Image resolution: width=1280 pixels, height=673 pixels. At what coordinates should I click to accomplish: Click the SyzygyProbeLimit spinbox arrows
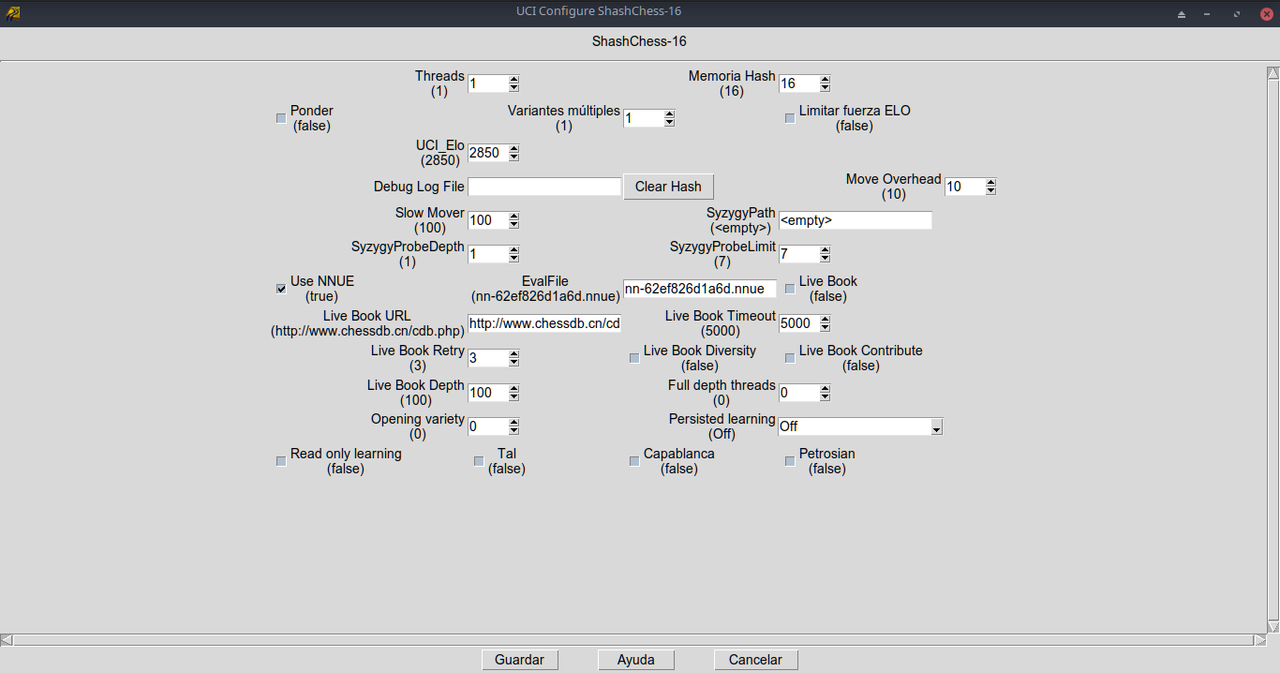825,255
